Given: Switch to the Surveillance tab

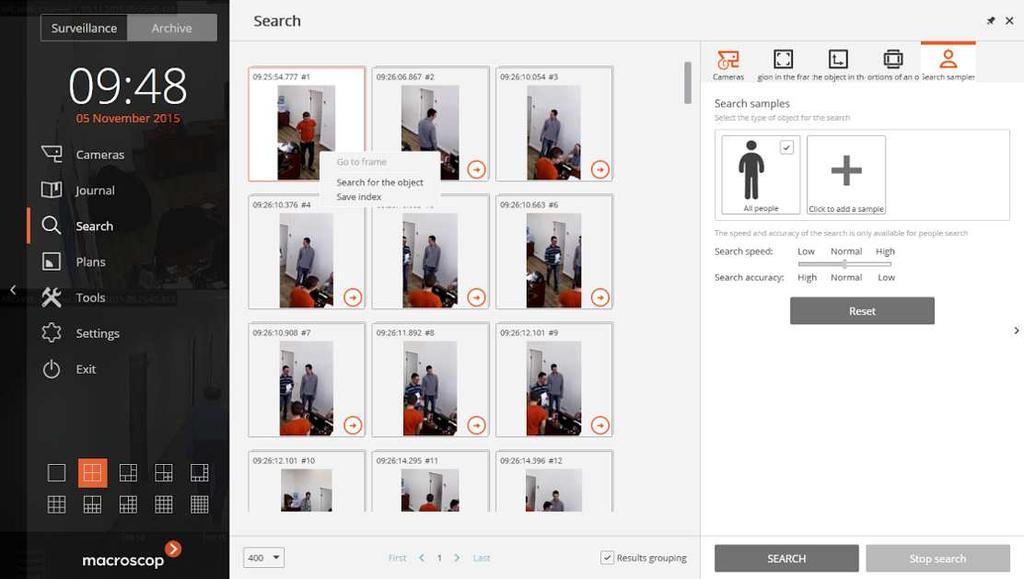Looking at the screenshot, I should 84,28.
